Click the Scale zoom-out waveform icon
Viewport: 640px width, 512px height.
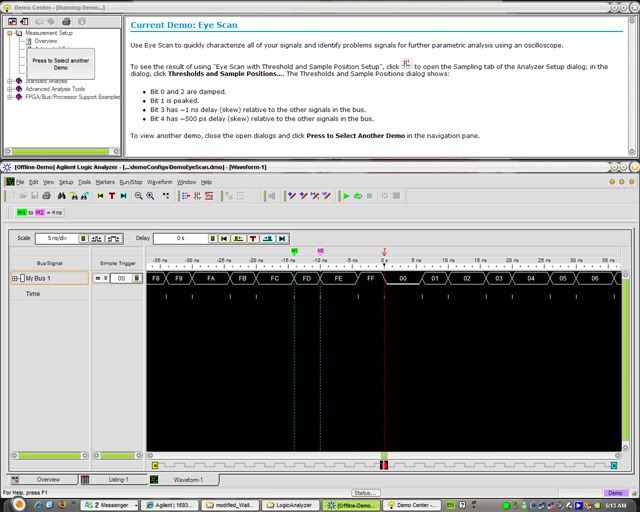click(97, 238)
